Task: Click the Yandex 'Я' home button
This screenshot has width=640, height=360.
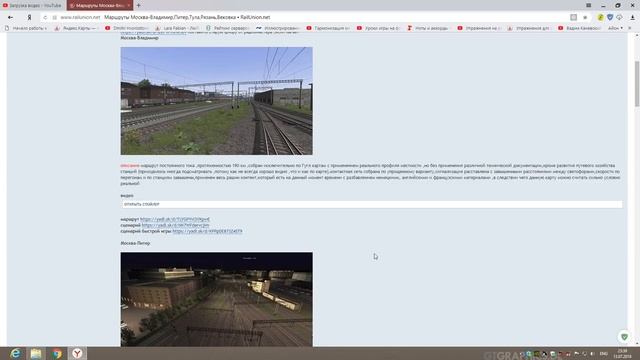Action: coord(29,18)
